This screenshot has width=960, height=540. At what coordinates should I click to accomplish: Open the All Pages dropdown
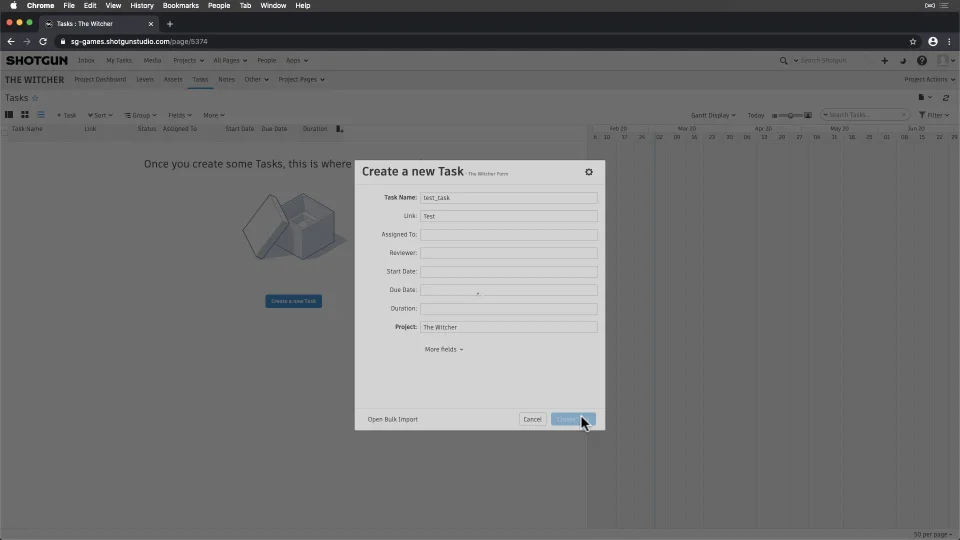point(230,61)
